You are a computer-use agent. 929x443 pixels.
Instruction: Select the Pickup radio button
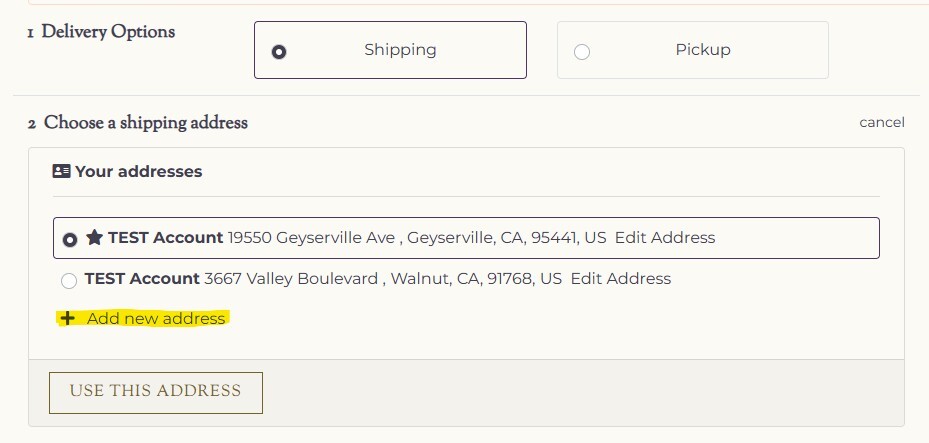(582, 52)
